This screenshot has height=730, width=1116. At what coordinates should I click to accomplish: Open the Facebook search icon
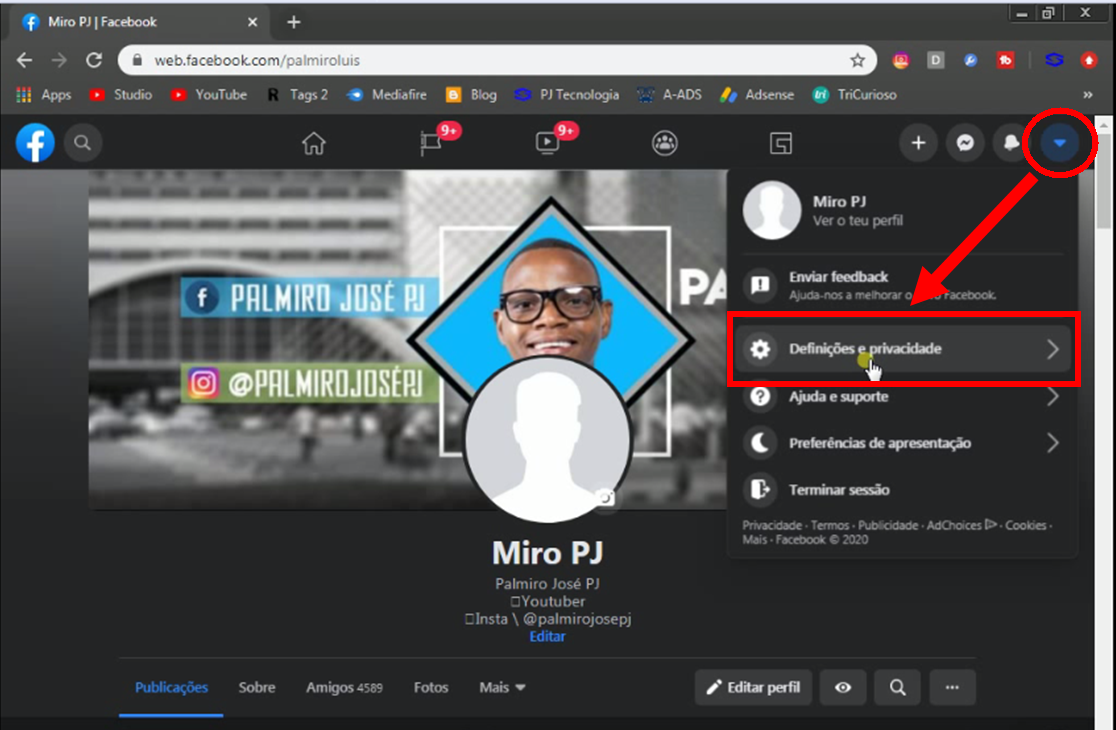click(x=83, y=144)
